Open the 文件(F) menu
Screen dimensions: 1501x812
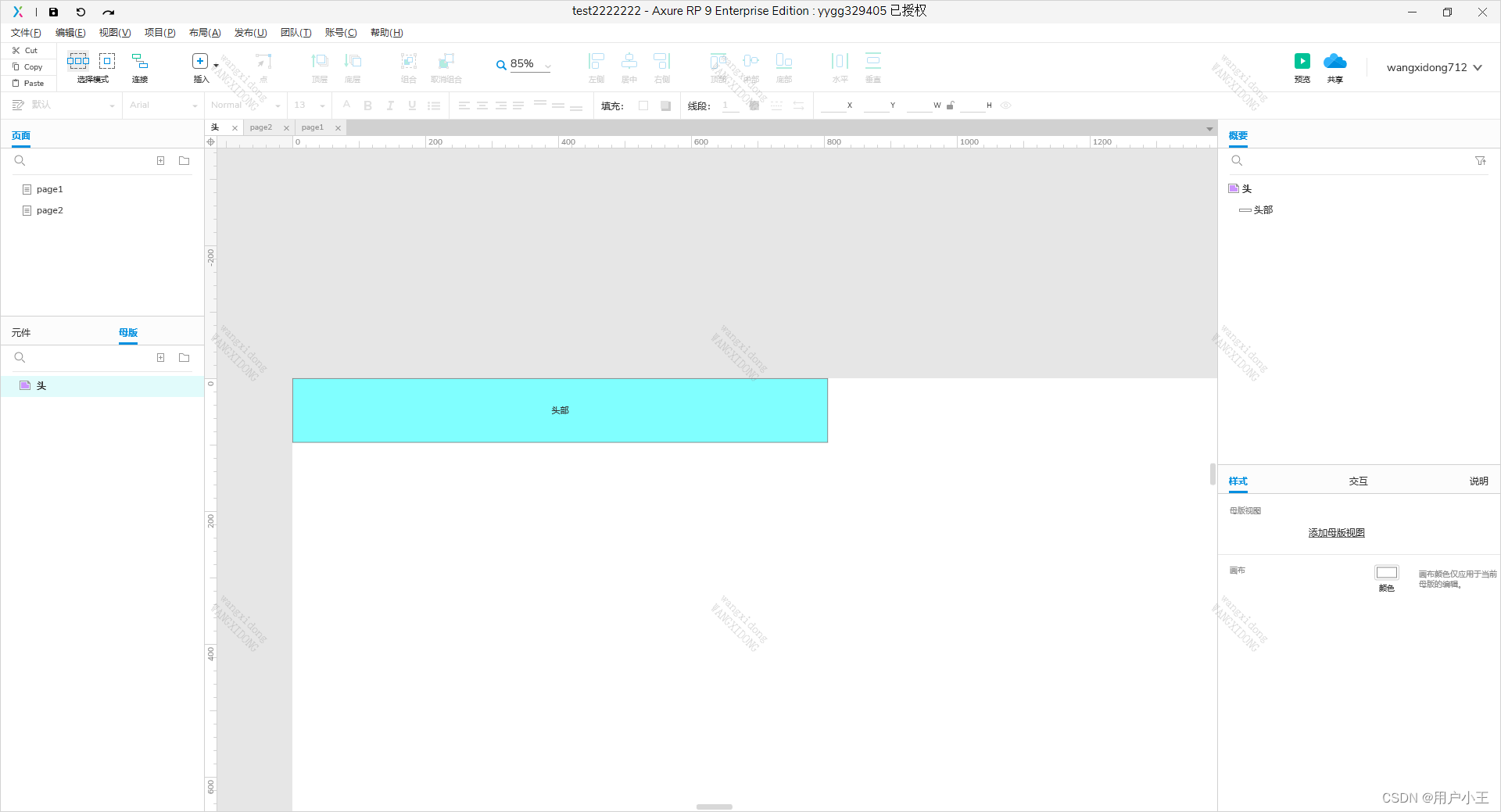(26, 33)
